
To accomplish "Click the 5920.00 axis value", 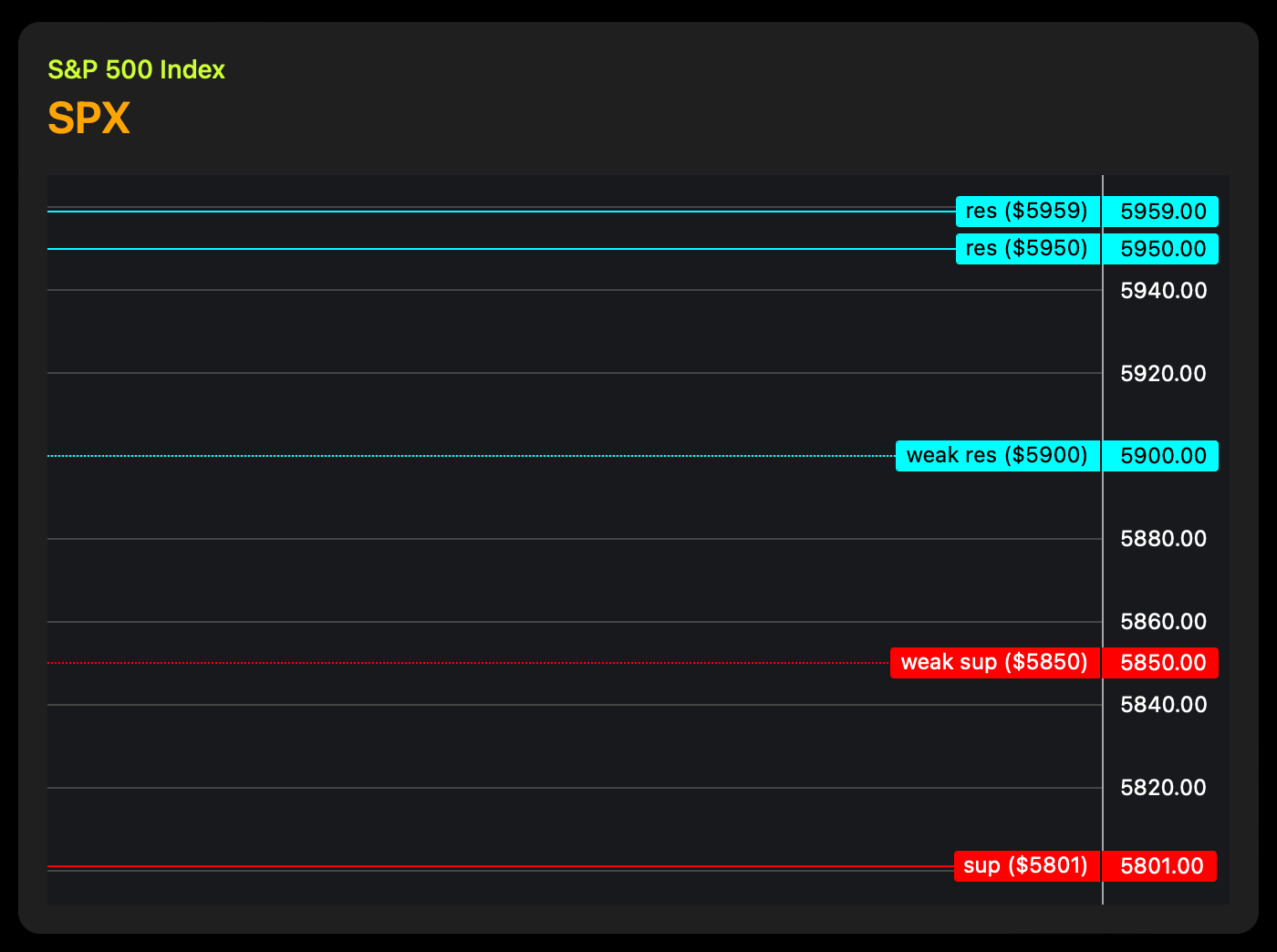I will 1164,374.
